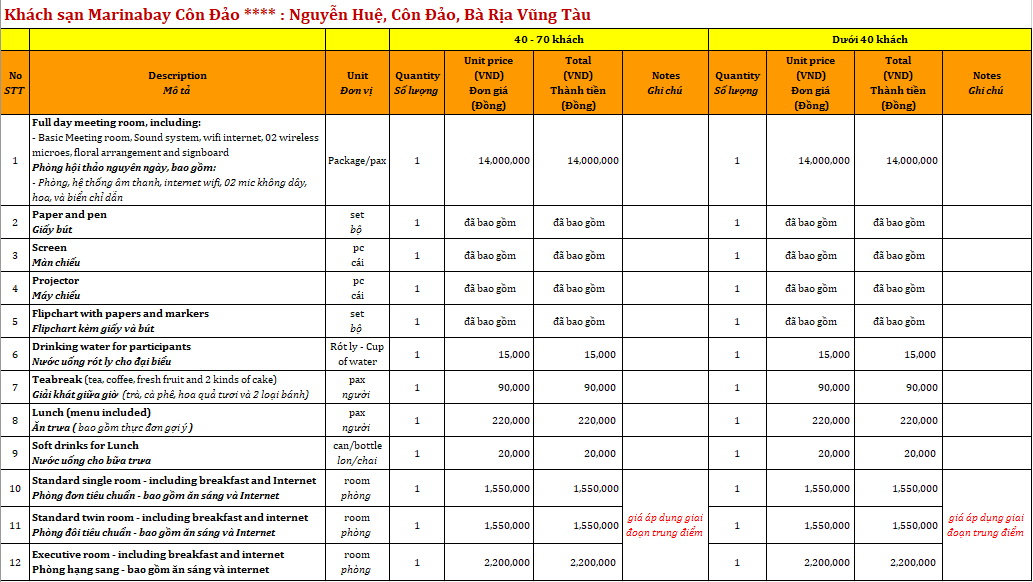Screen dimensions: 1033x582
Task: Click the "Lunch (menu included)" description cell
Action: (177, 420)
